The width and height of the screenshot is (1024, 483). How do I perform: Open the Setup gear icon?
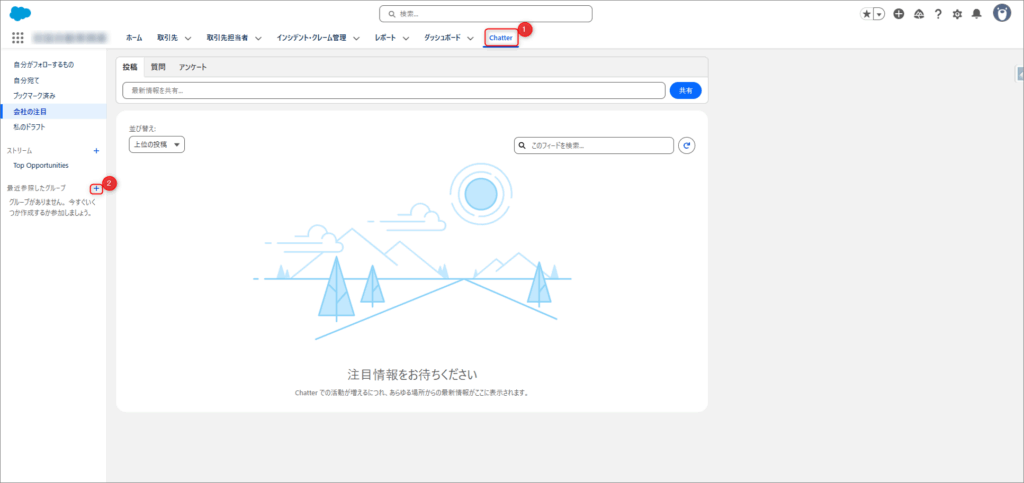pyautogui.click(x=957, y=14)
